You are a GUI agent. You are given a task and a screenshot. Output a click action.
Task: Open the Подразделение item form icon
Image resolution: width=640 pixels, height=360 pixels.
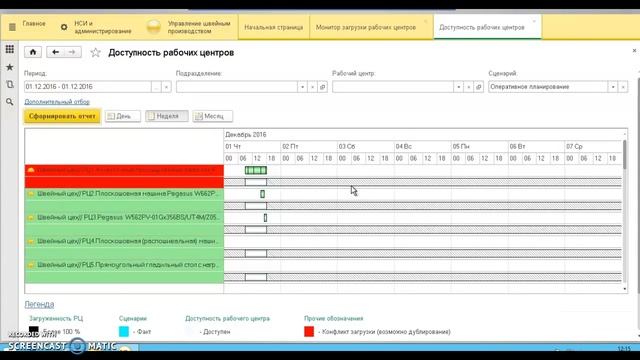[x=322, y=87]
